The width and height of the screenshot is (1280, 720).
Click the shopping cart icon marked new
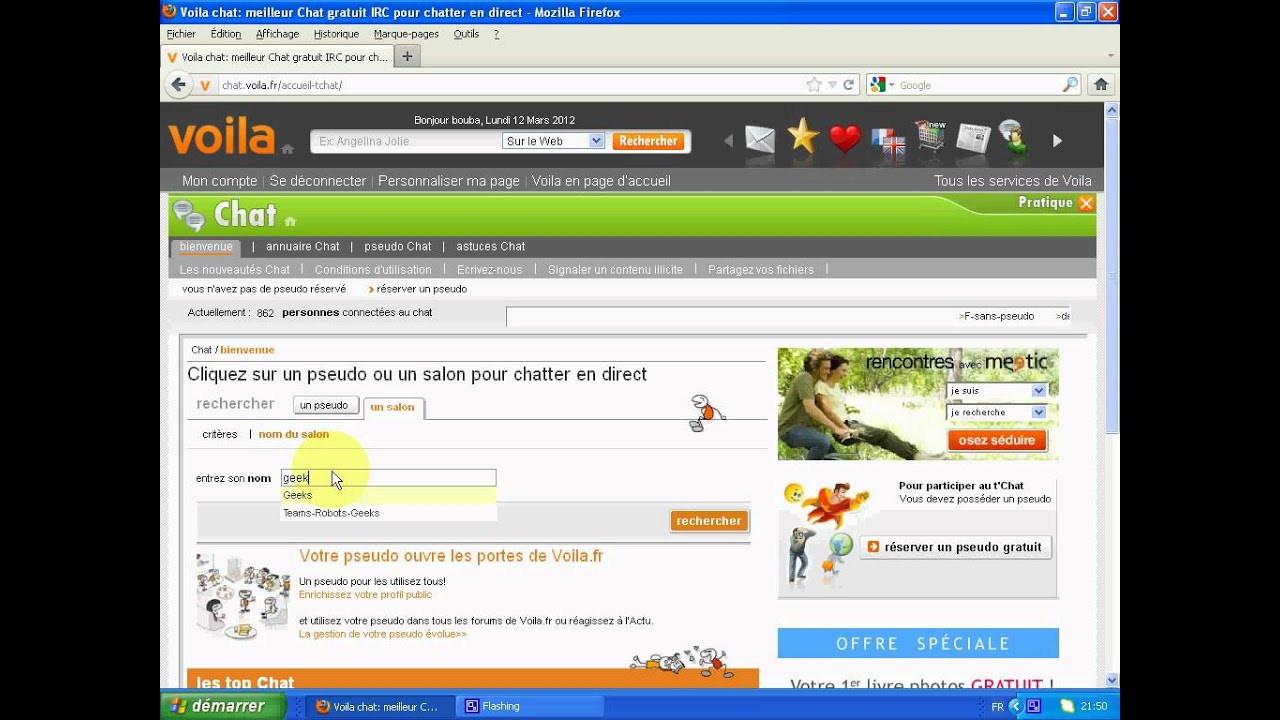(930, 138)
